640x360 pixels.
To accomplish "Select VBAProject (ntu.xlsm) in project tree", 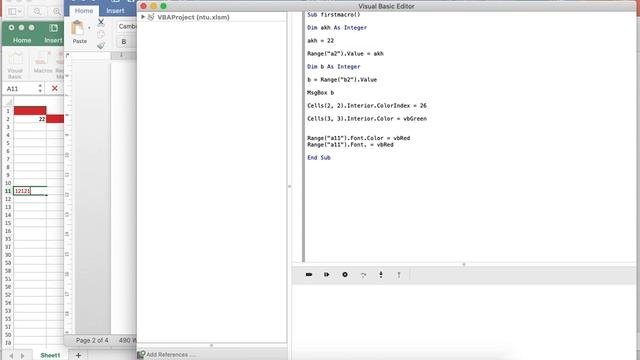I will [x=193, y=17].
